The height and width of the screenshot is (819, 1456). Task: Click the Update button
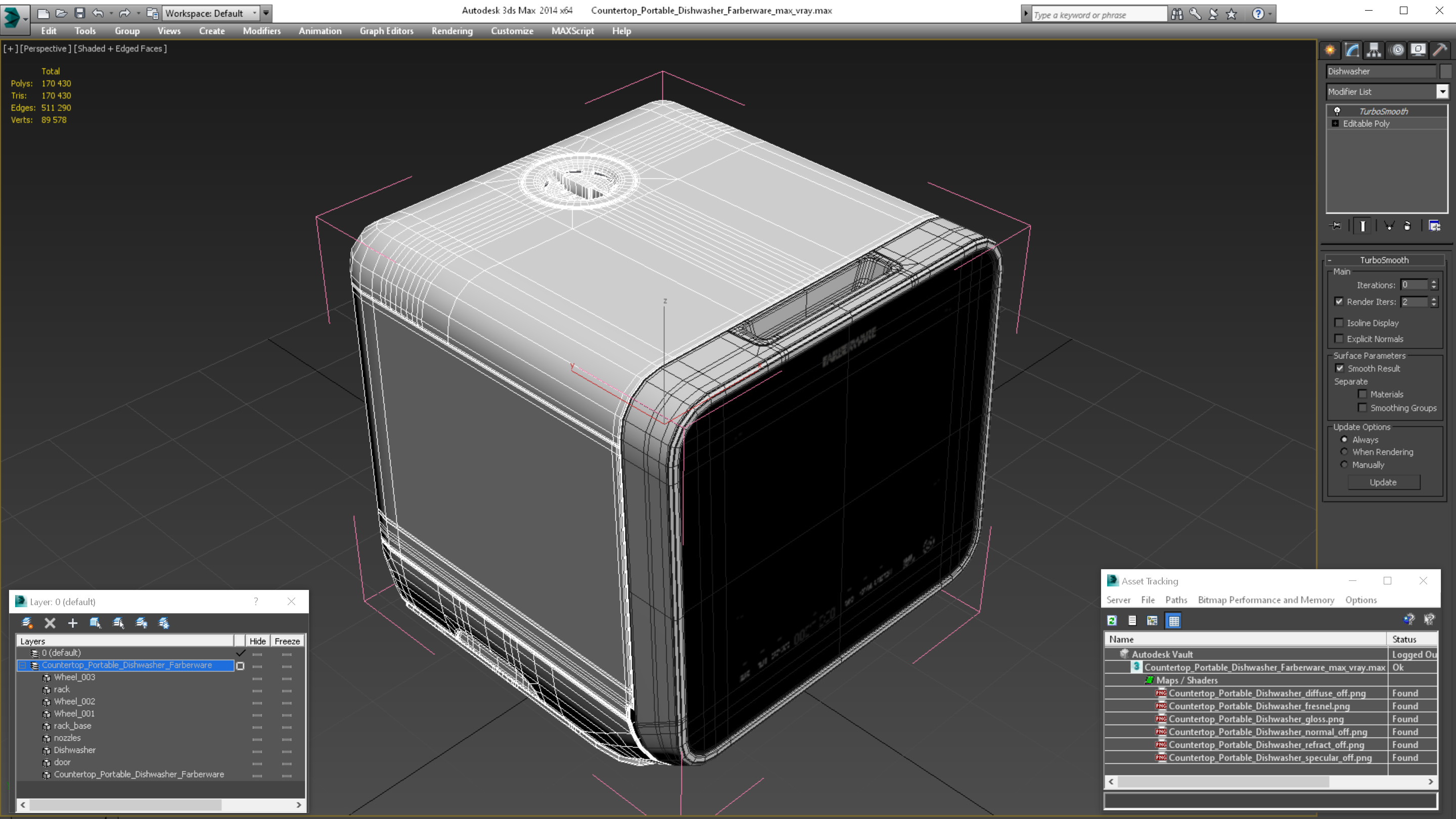tap(1383, 482)
